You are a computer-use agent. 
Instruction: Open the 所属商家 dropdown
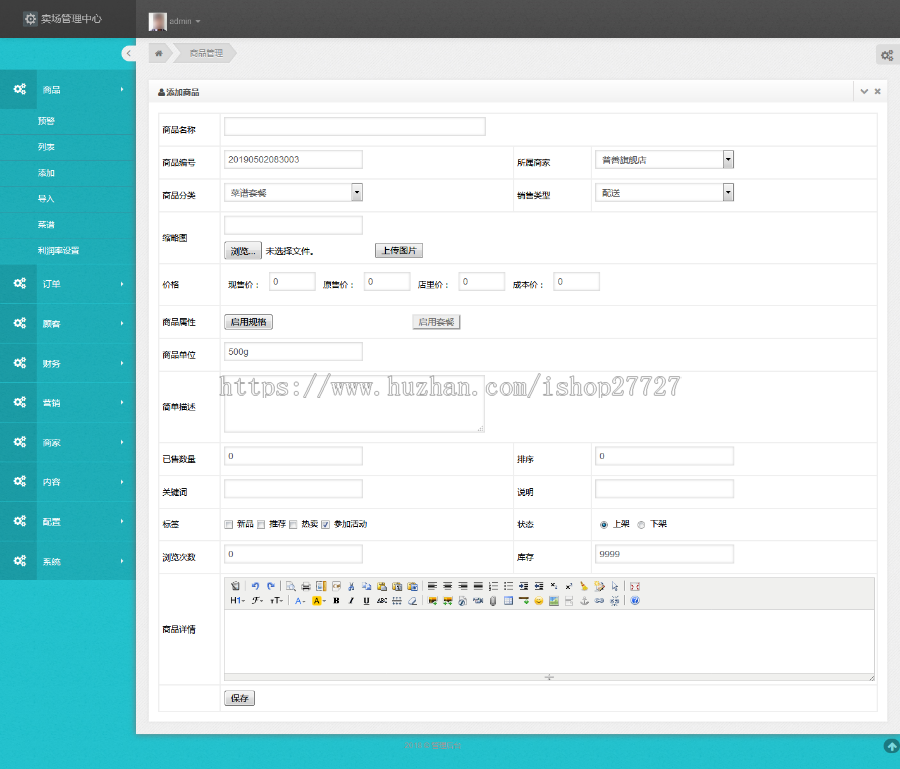[x=665, y=160]
